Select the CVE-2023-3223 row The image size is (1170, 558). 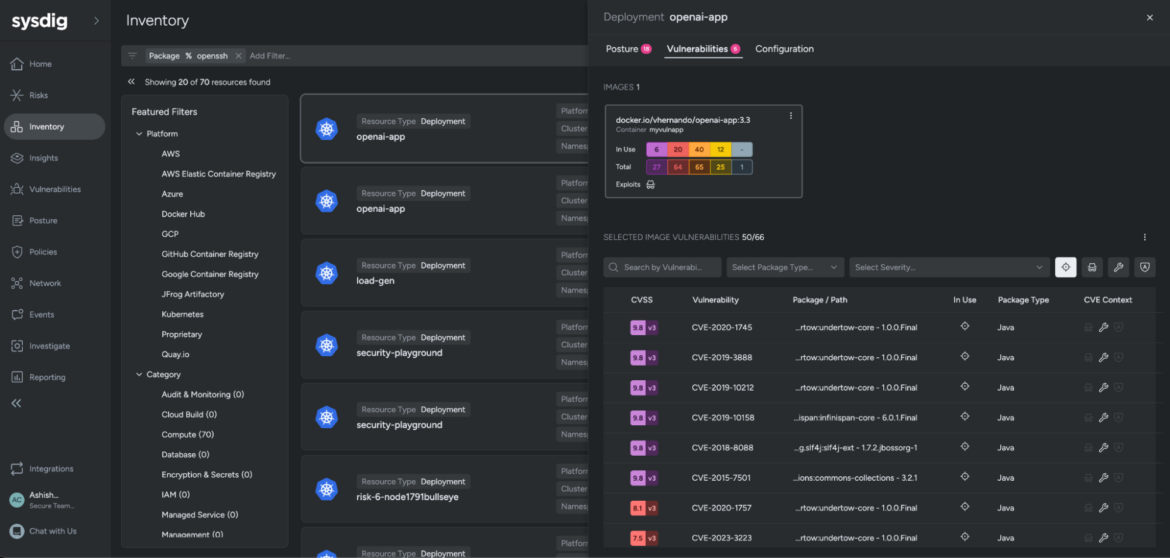coord(879,537)
